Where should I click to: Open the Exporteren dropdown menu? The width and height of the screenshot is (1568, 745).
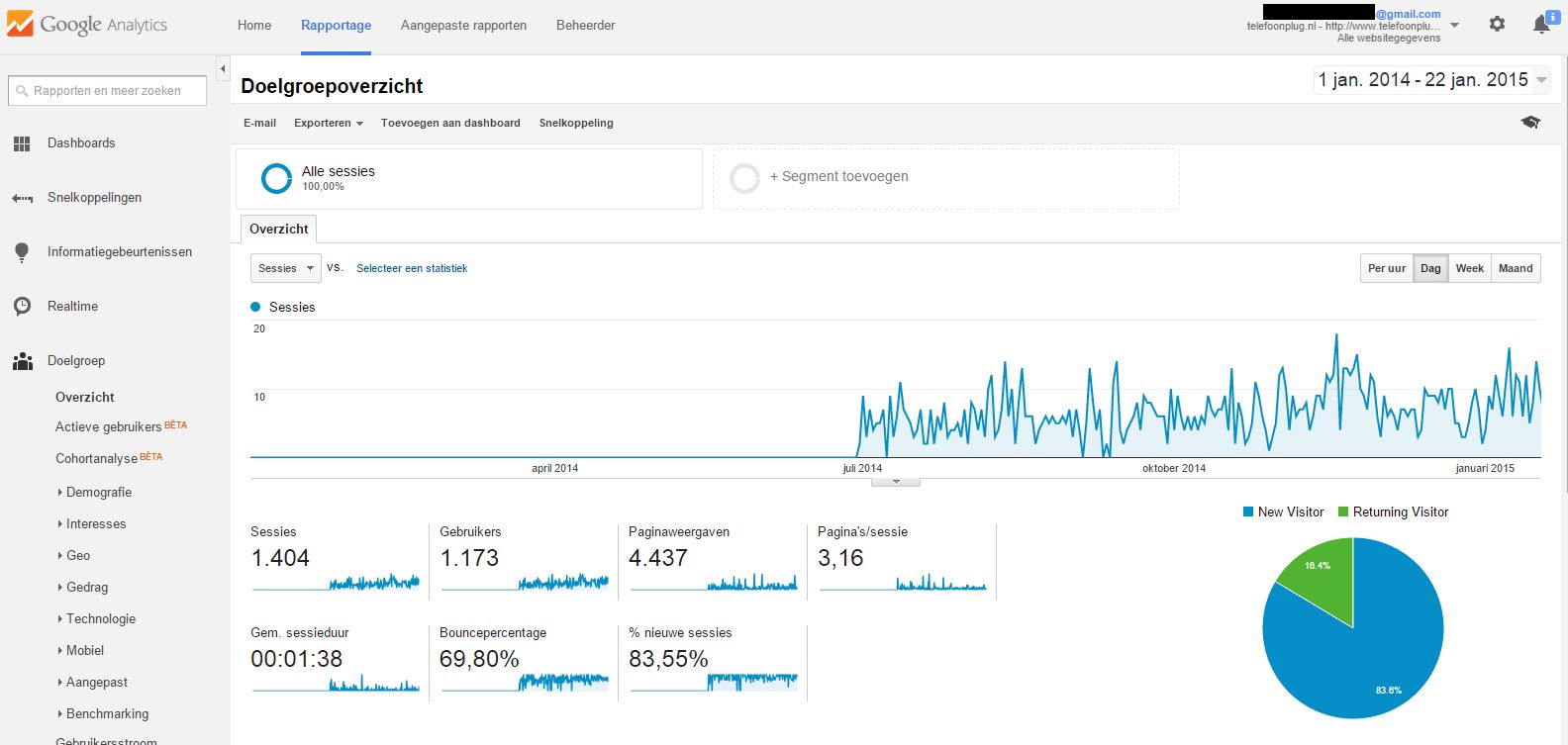pyautogui.click(x=329, y=123)
